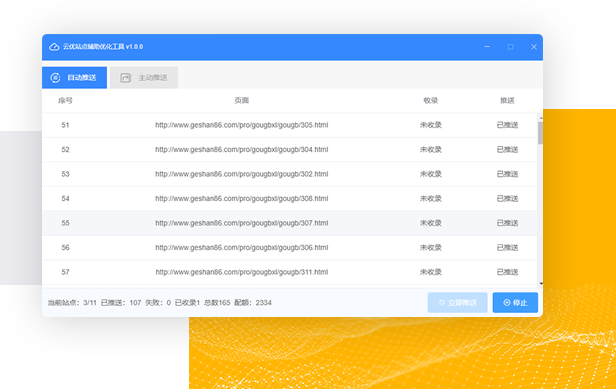Click the vertical scrollbar thumb
The height and width of the screenshot is (389, 616).
coord(541,133)
